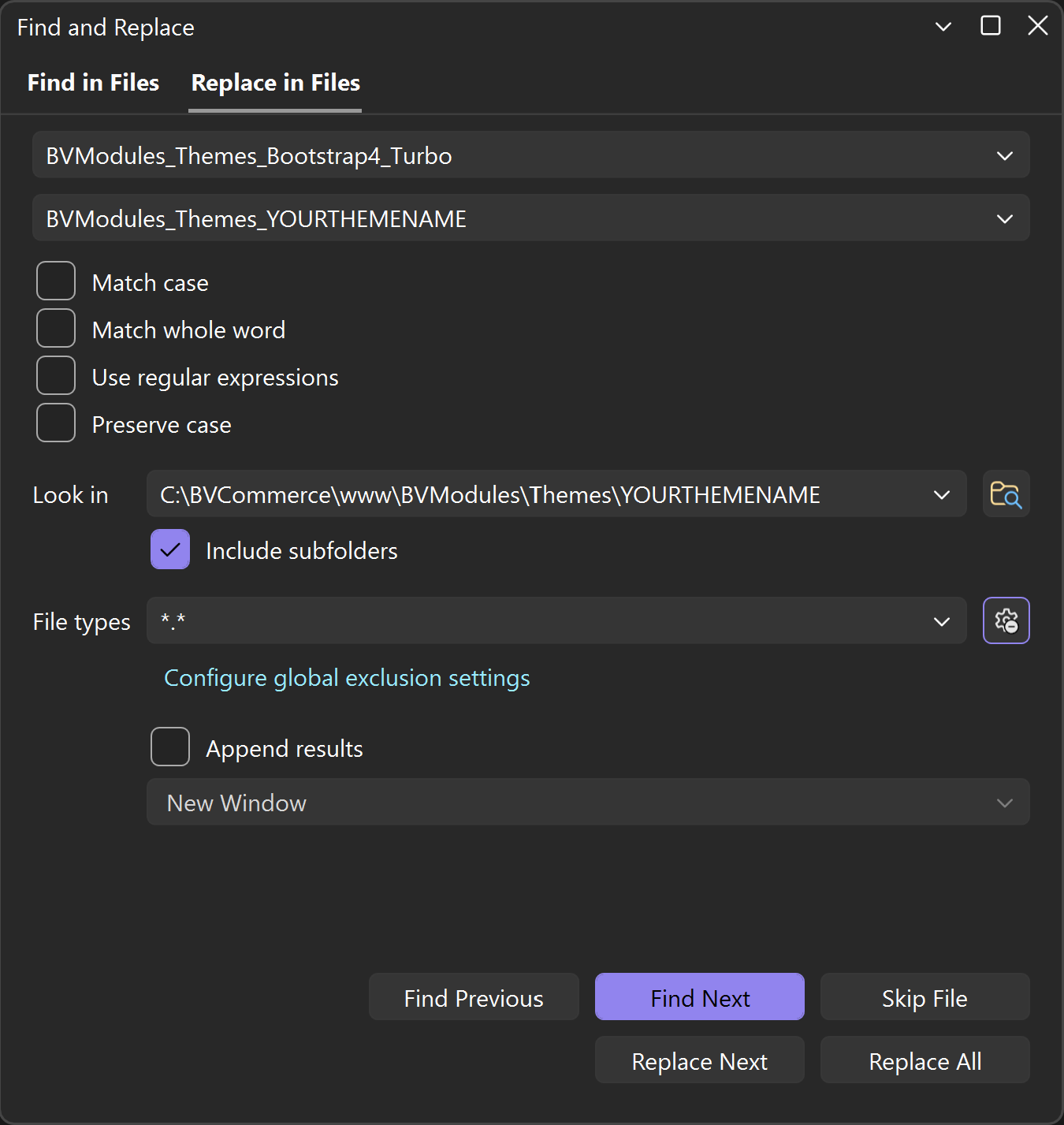This screenshot has width=1064, height=1125.
Task: Close the Find and Replace dialog
Action: pyautogui.click(x=1038, y=26)
